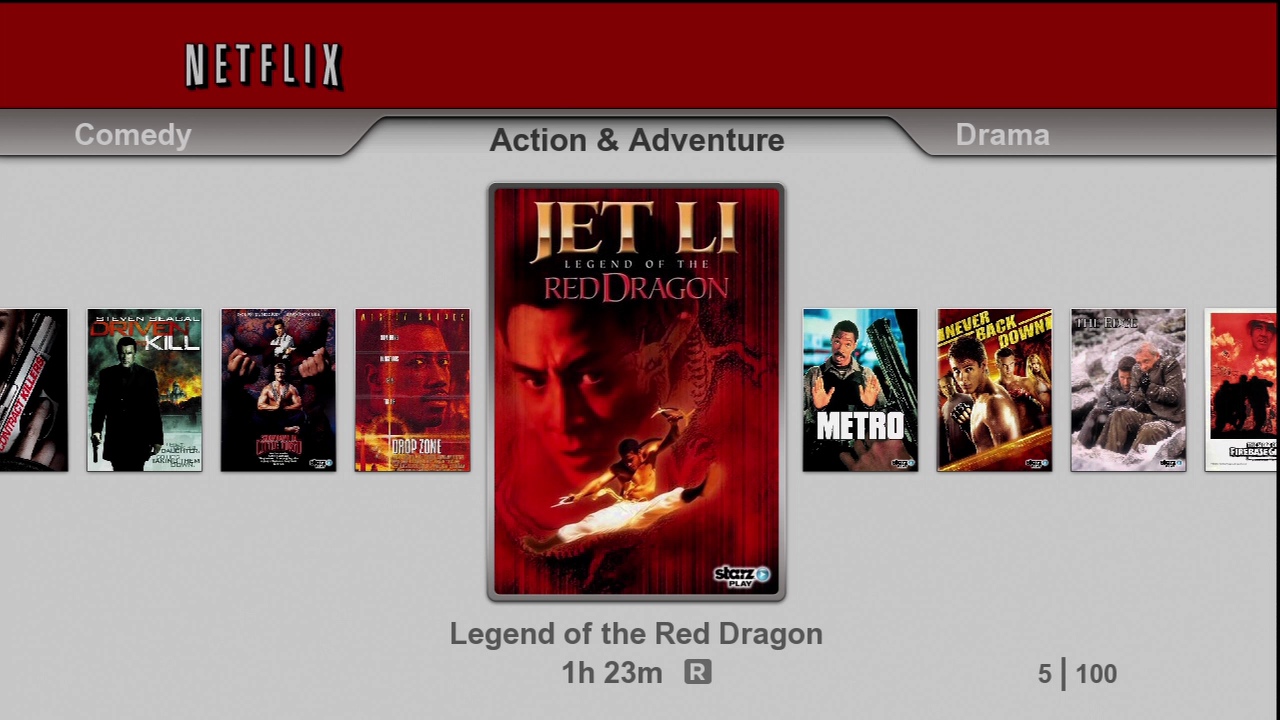Click Starz Play badge on The Edge poster
Screen dimensions: 1280x720
tap(1171, 463)
